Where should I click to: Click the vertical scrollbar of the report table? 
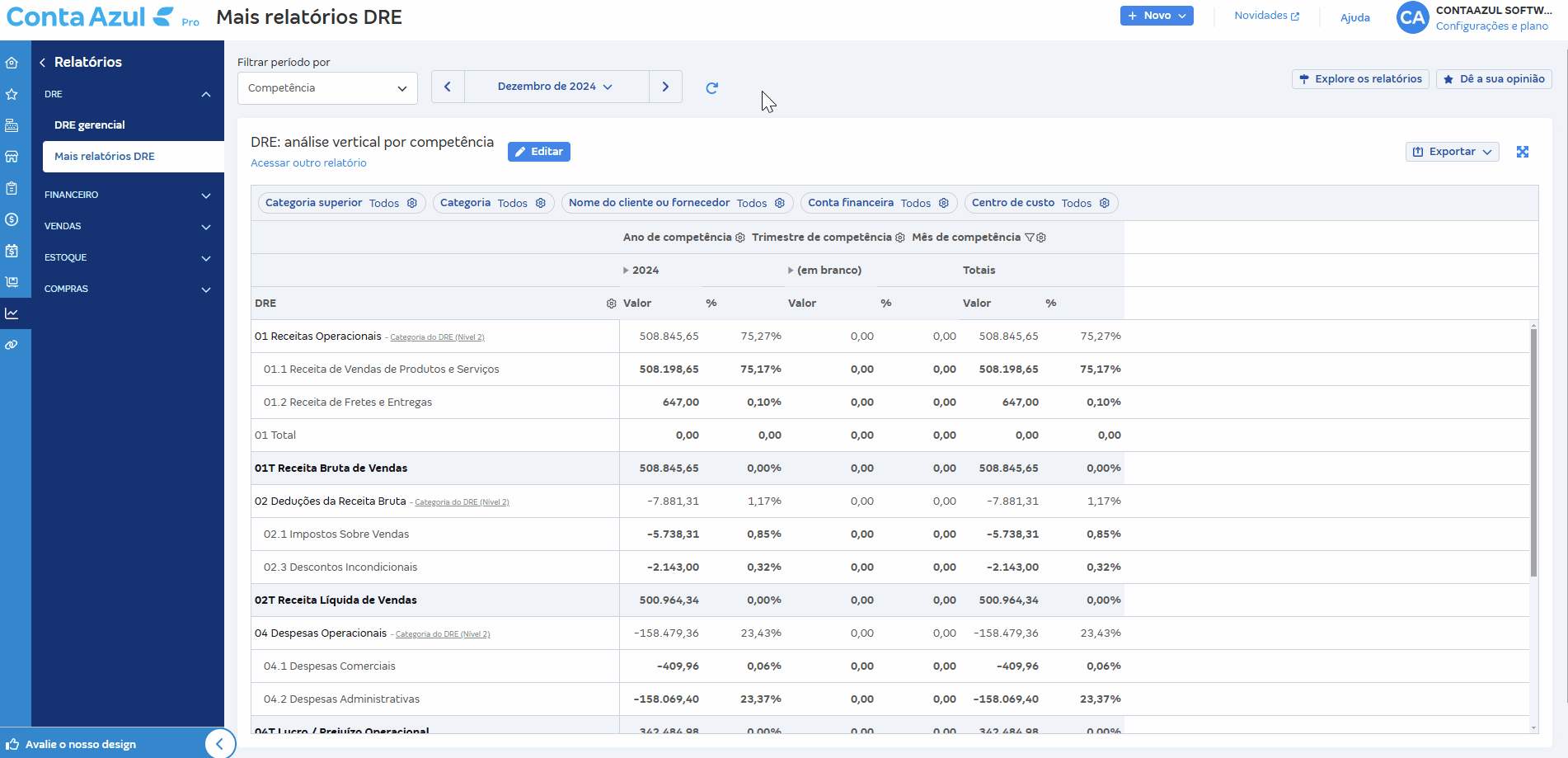[x=1533, y=452]
